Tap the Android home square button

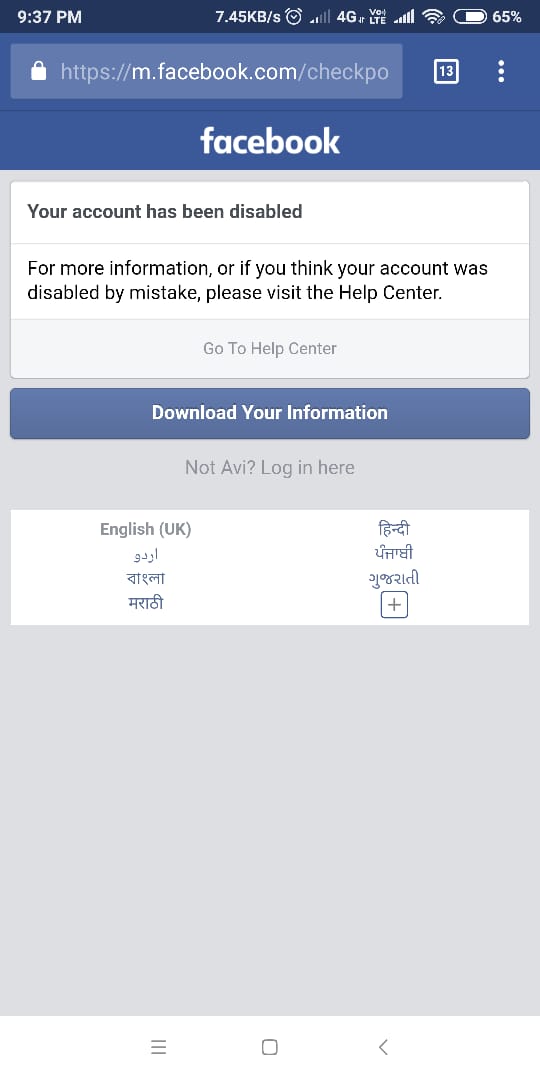tap(270, 1047)
